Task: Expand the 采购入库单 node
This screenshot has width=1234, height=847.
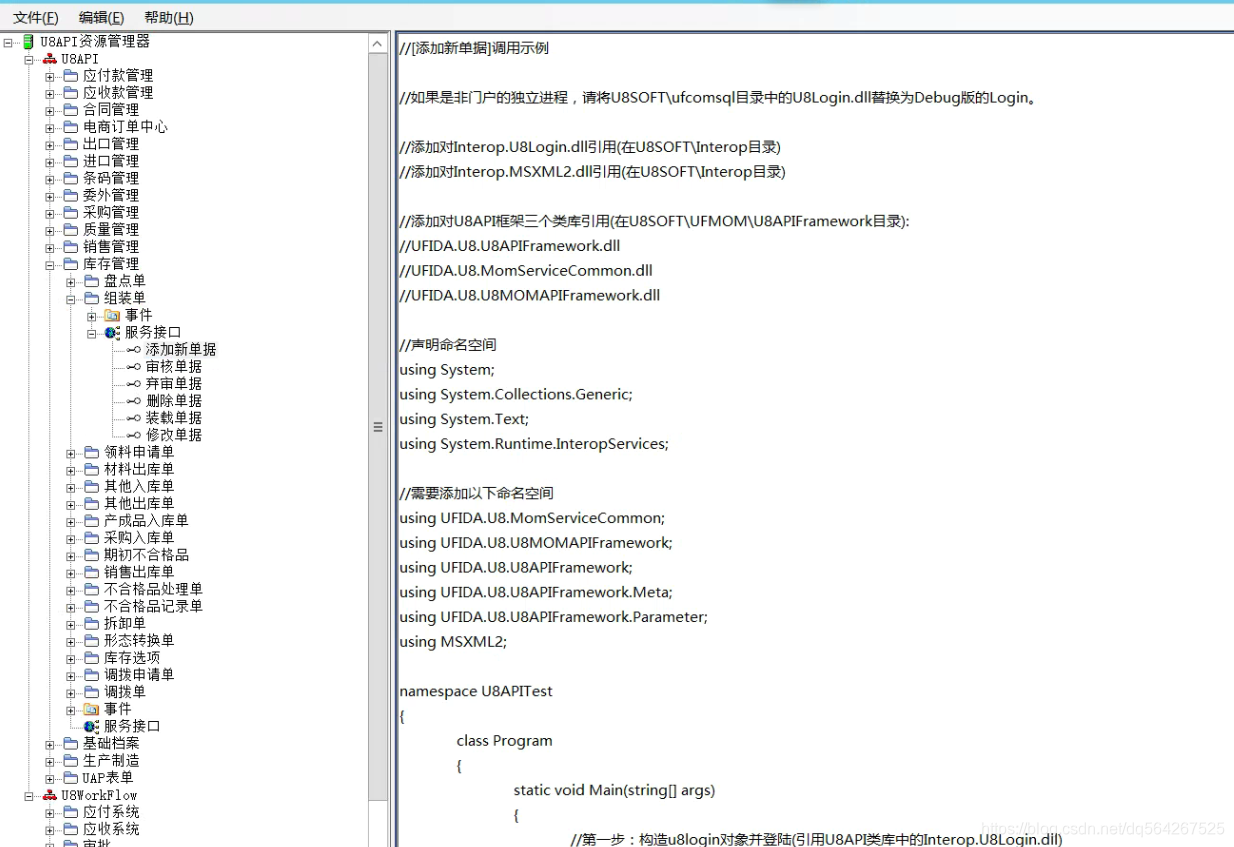Action: (71, 538)
